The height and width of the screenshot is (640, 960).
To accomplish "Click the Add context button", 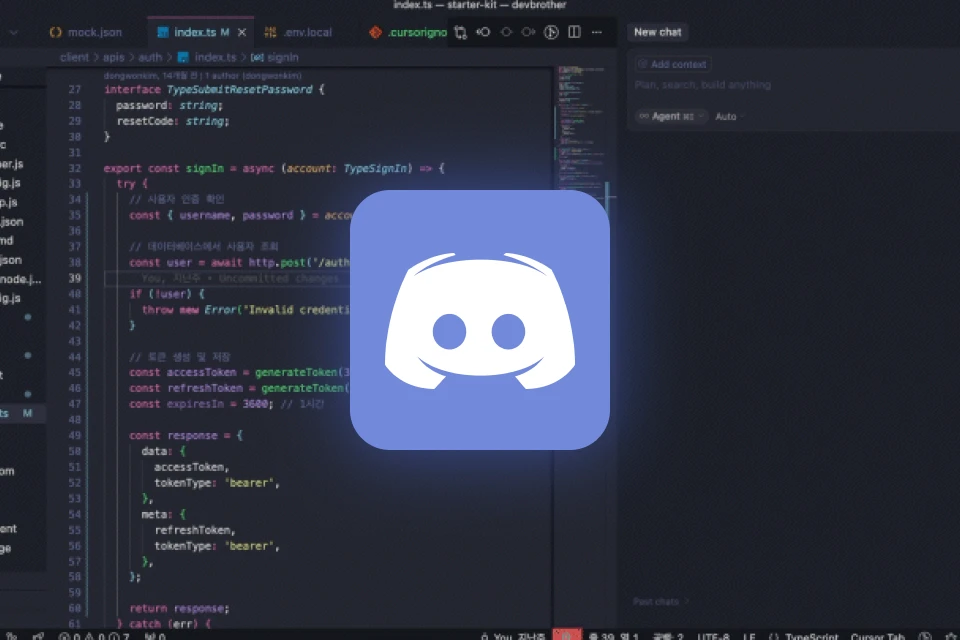I will pyautogui.click(x=672, y=64).
